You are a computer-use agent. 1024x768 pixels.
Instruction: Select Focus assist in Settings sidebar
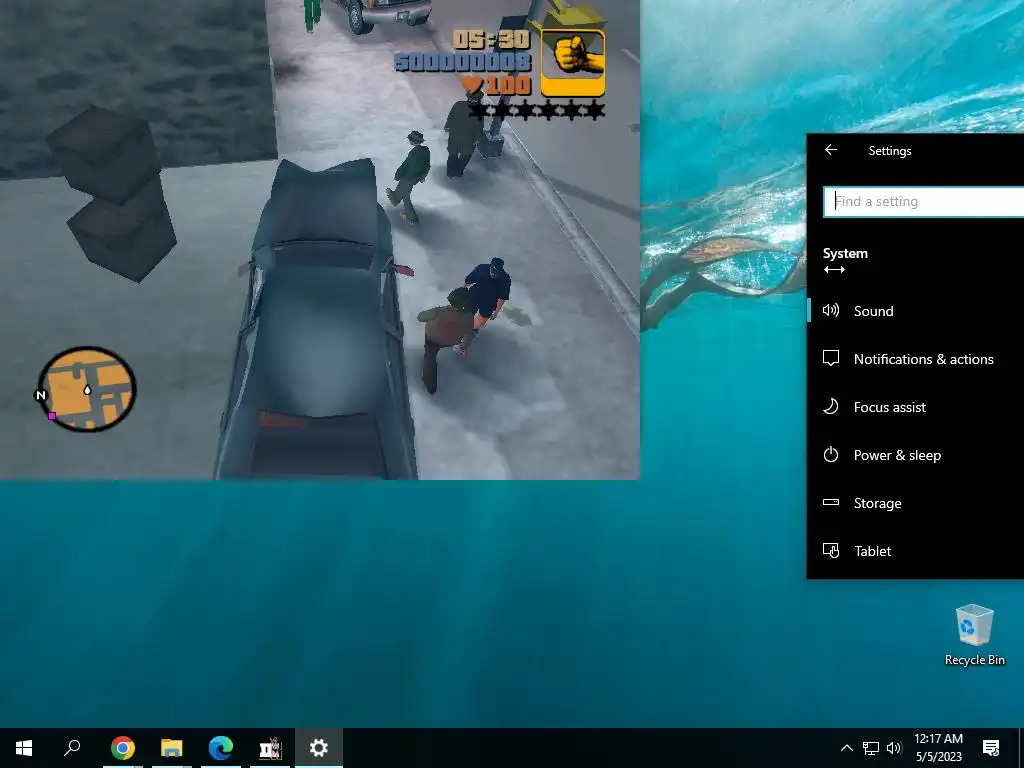916,407
